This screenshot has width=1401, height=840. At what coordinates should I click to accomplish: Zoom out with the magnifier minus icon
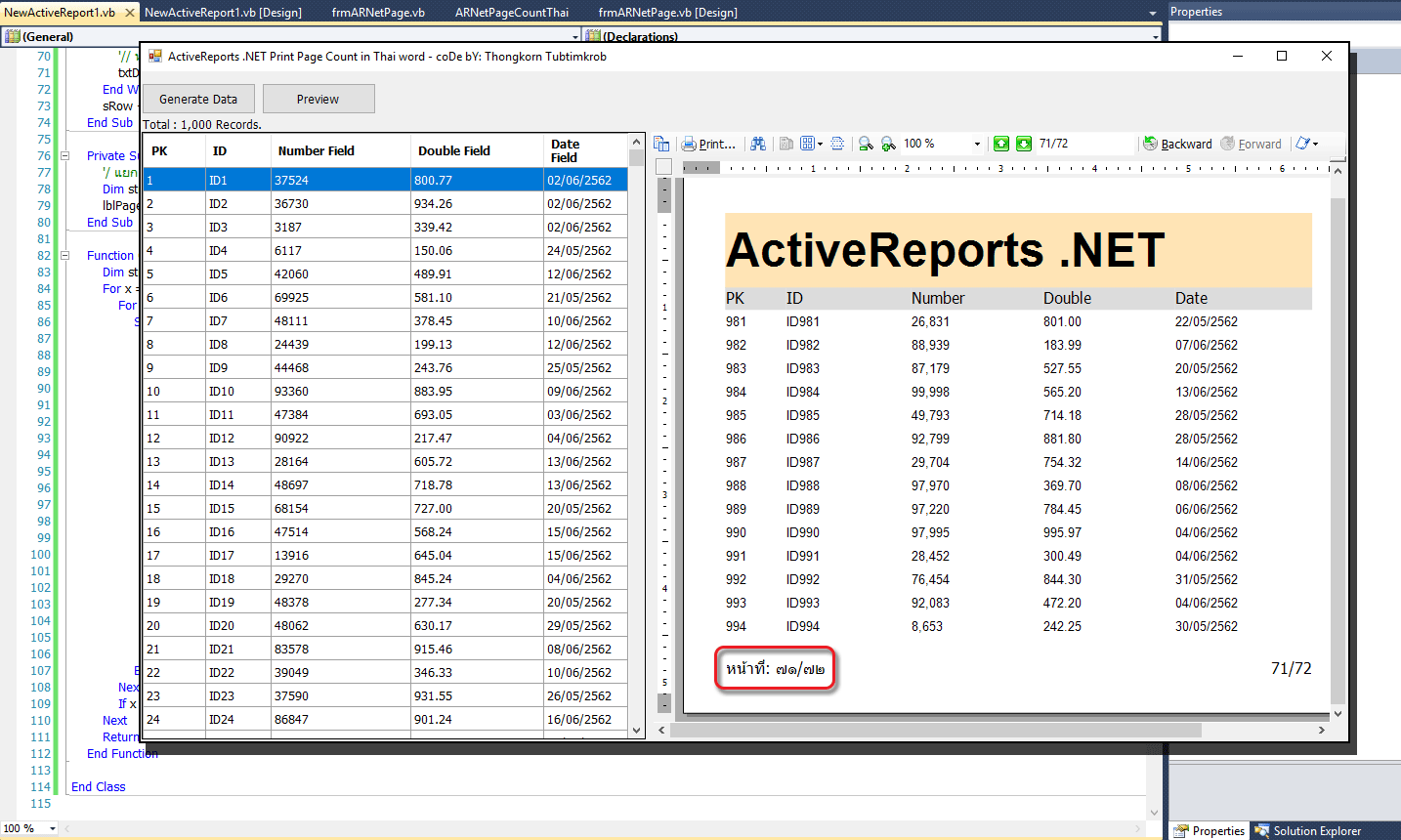866,144
